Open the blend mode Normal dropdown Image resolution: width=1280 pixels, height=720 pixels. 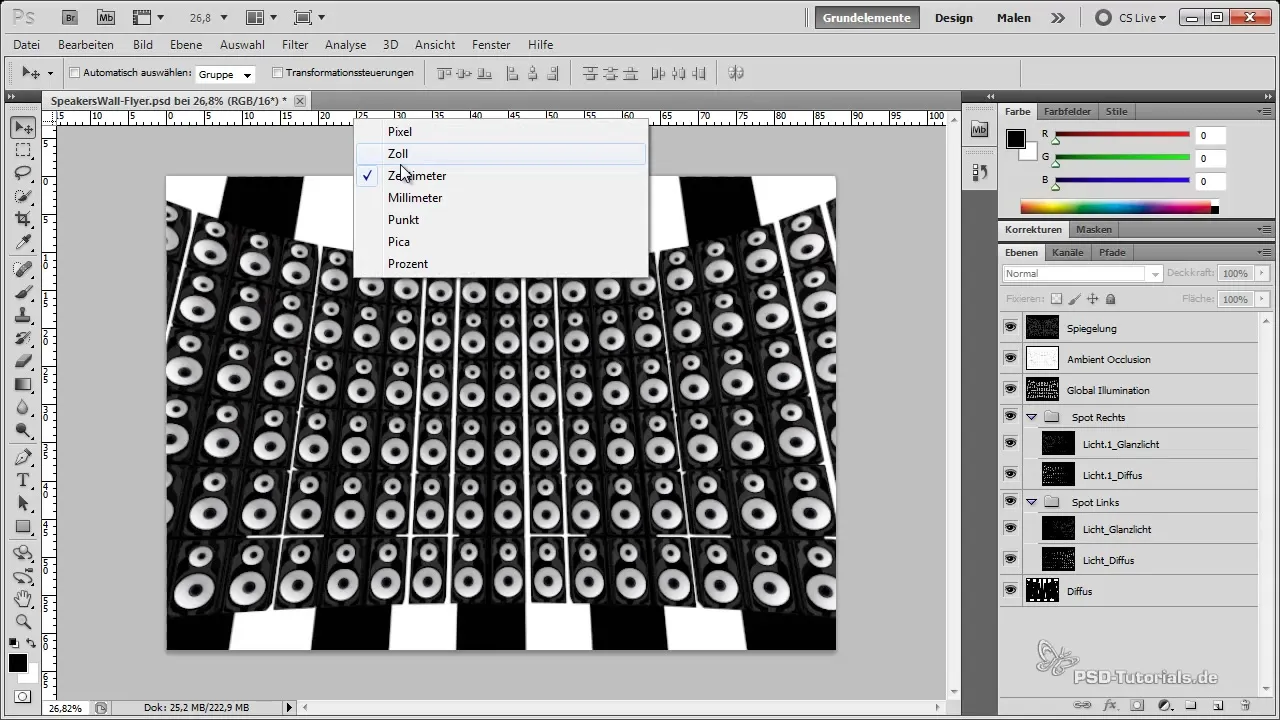1082,274
